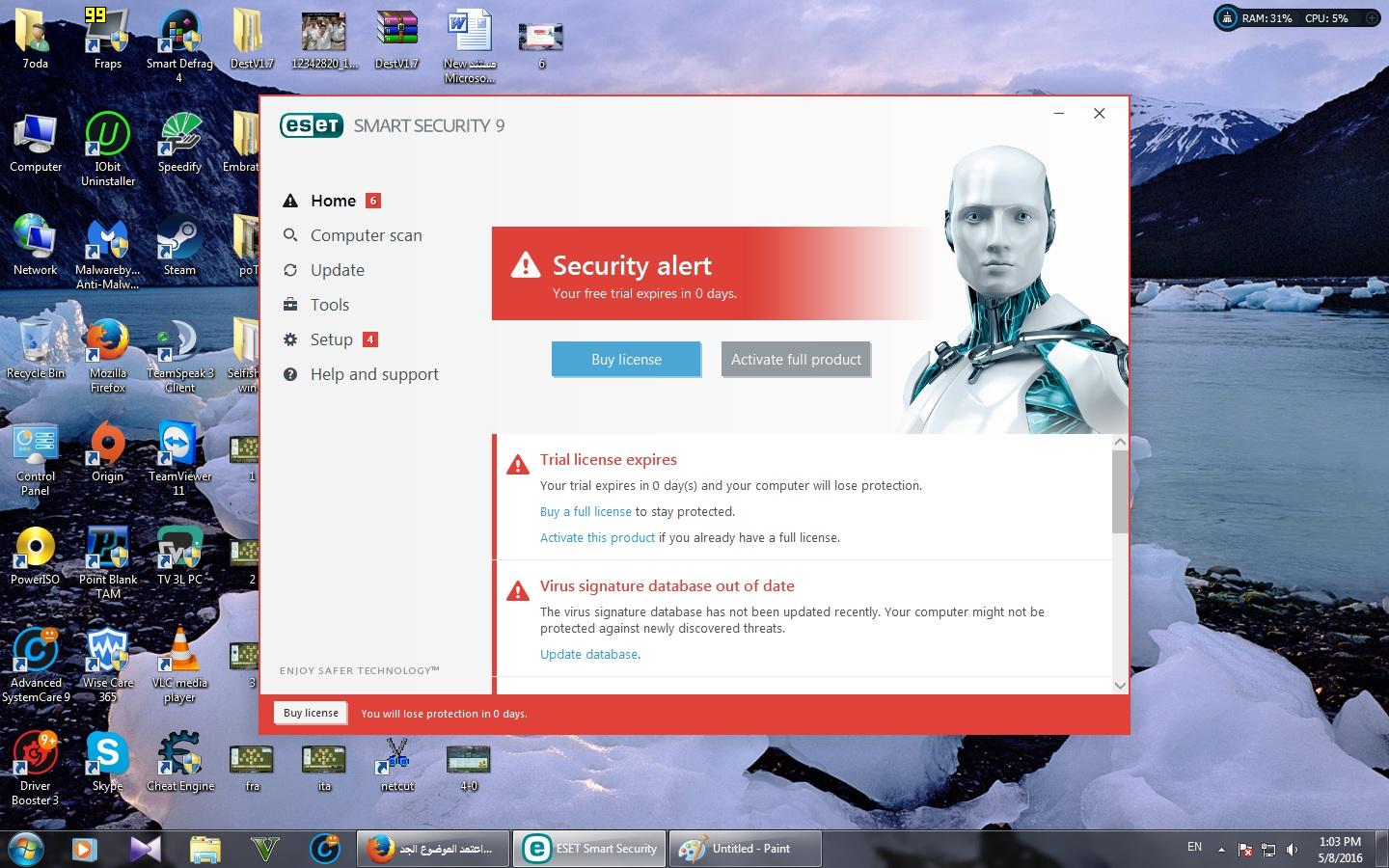Open Computer scan in ESET sidebar
Image resolution: width=1389 pixels, height=868 pixels.
(x=366, y=235)
